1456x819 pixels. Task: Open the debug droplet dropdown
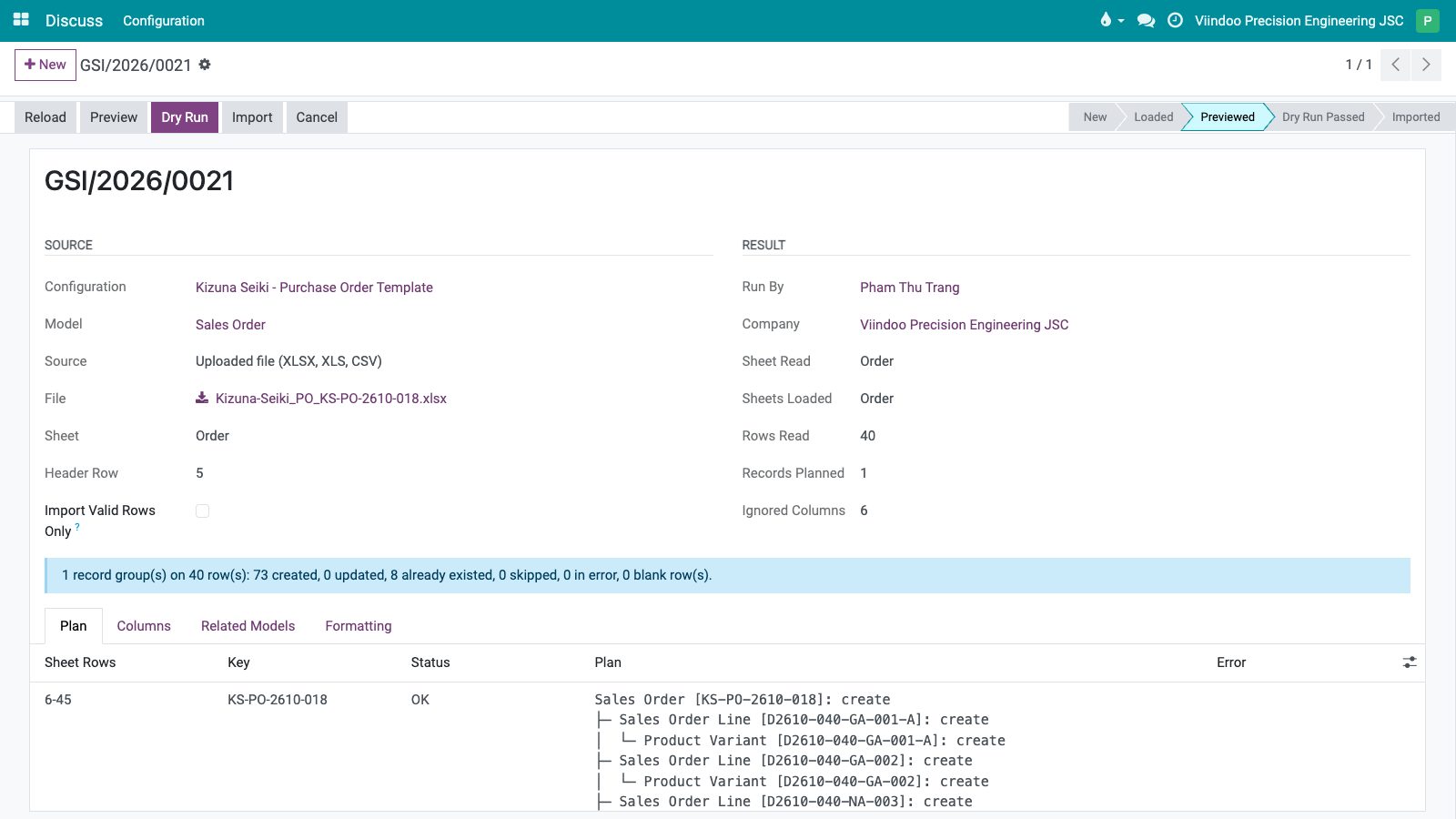(1111, 20)
